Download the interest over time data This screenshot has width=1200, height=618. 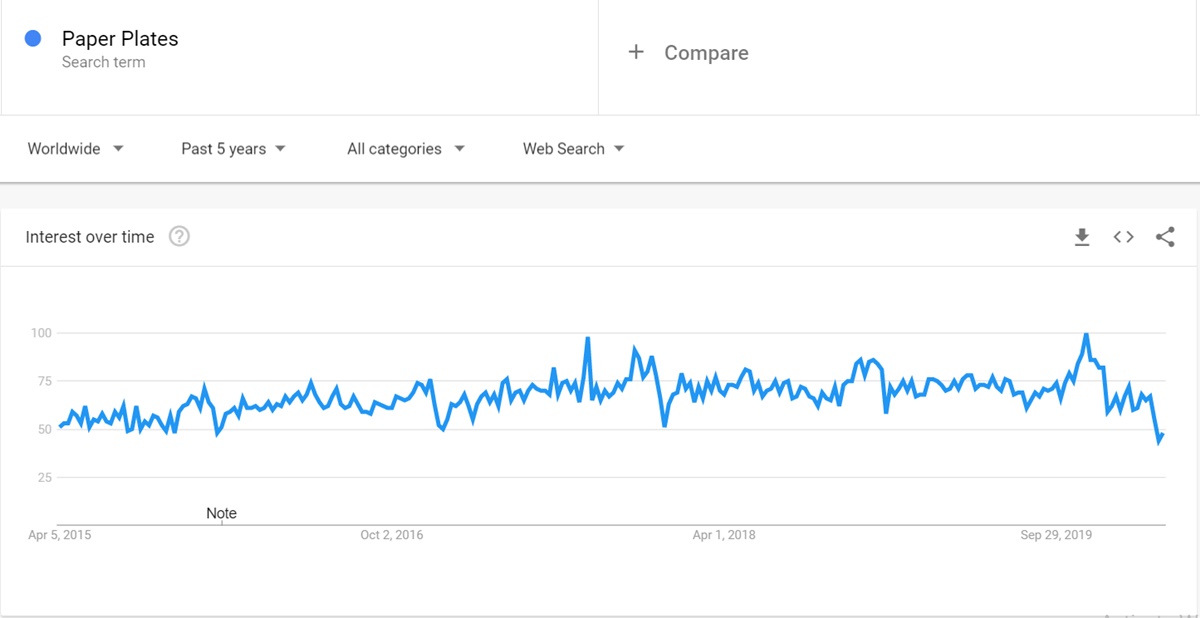(x=1081, y=237)
